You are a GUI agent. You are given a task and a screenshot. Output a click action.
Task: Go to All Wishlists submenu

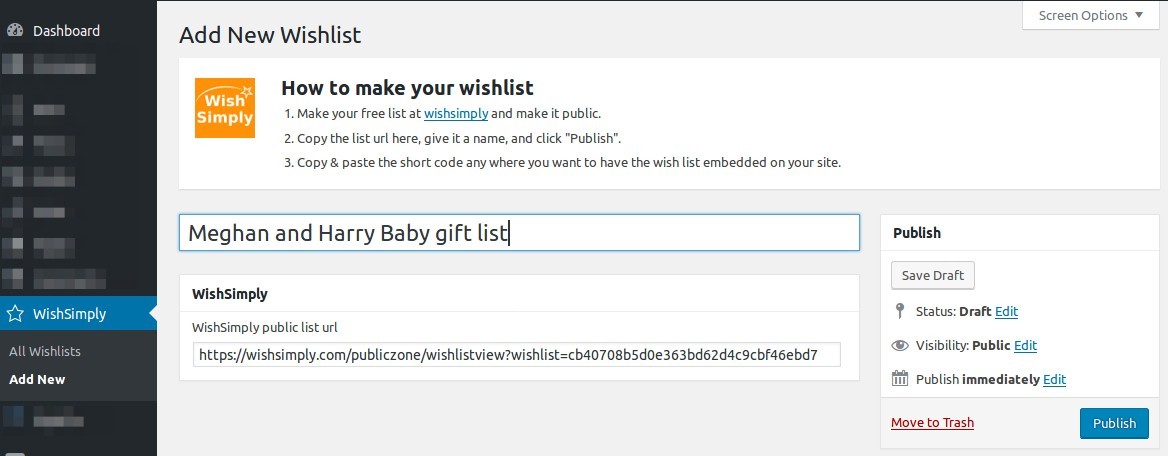pos(45,351)
